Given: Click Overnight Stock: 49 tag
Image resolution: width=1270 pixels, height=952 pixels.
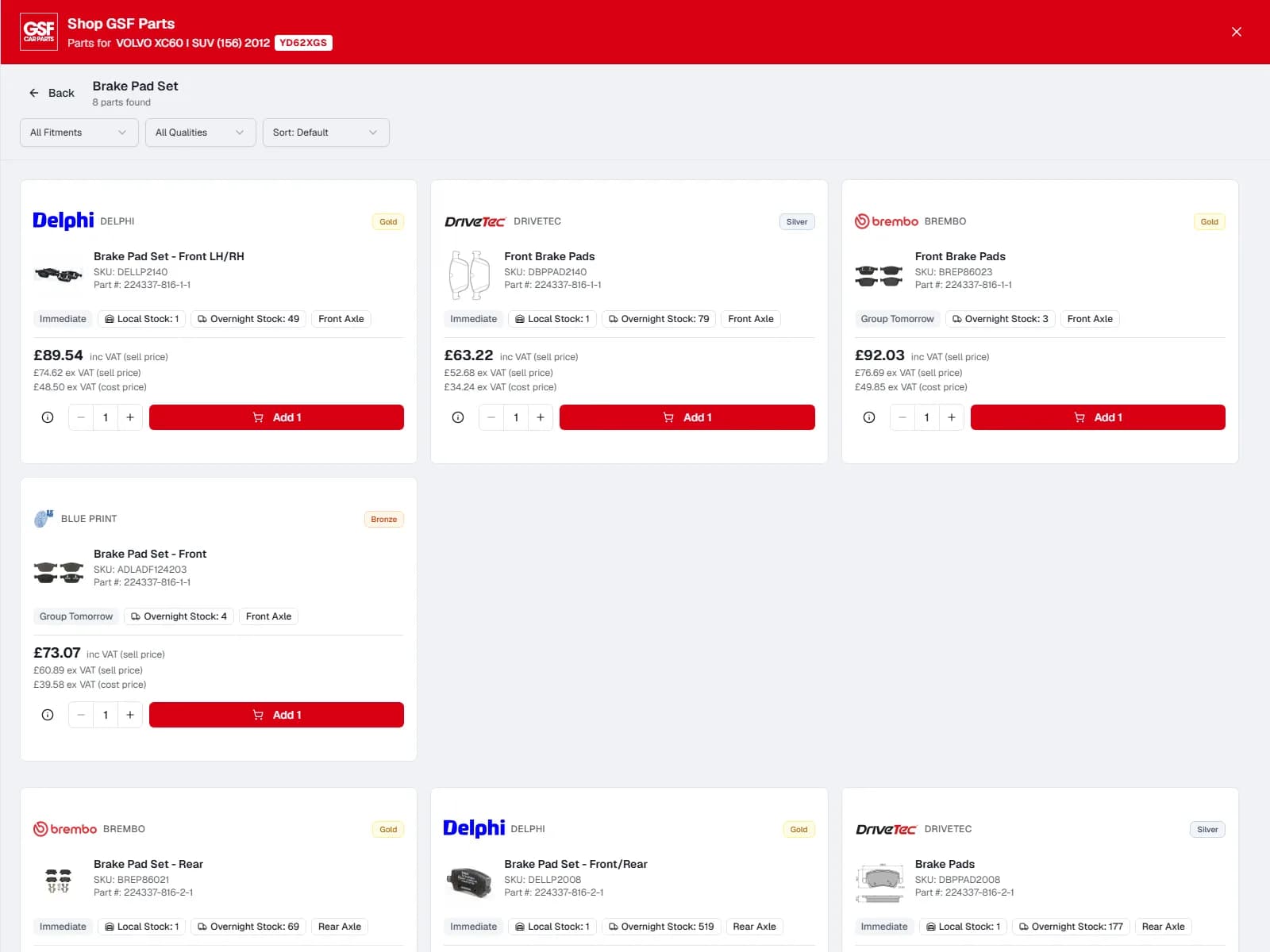Looking at the screenshot, I should (x=248, y=319).
